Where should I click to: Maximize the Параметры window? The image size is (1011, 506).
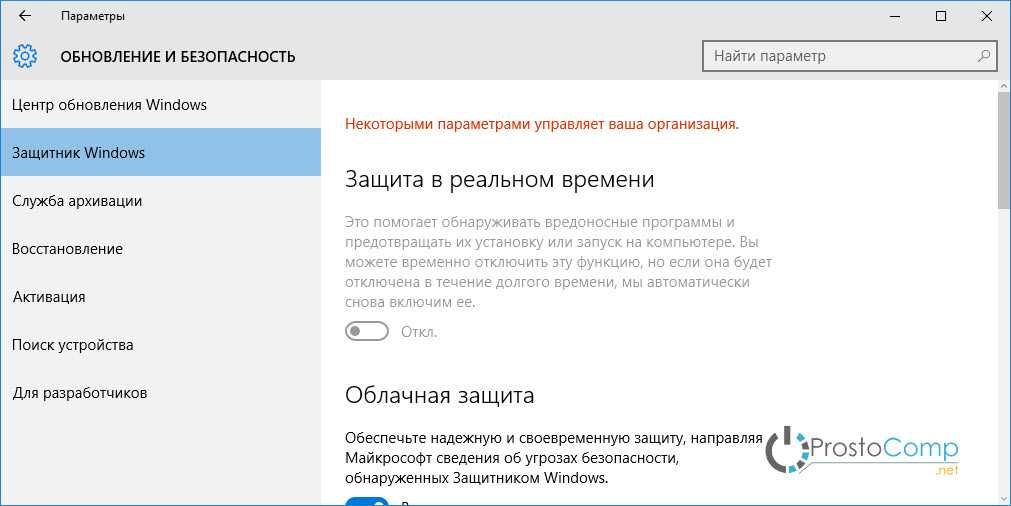941,17
